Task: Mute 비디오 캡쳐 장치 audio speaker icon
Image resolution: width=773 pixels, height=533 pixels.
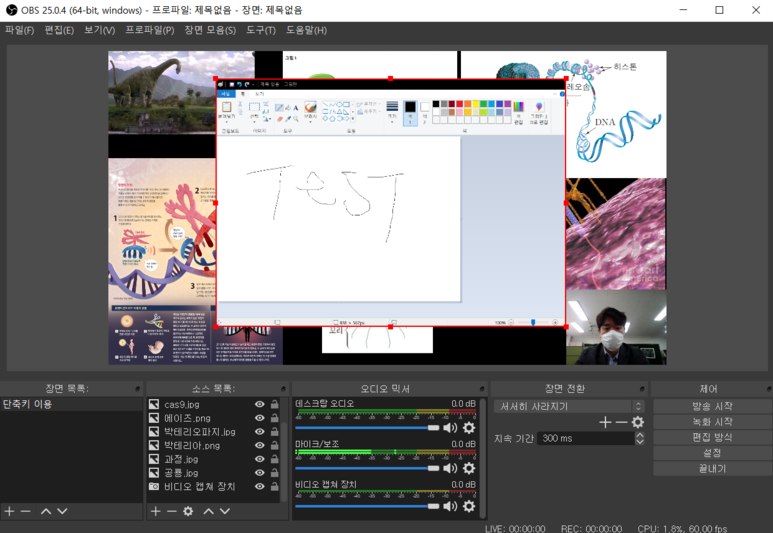Action: point(450,506)
